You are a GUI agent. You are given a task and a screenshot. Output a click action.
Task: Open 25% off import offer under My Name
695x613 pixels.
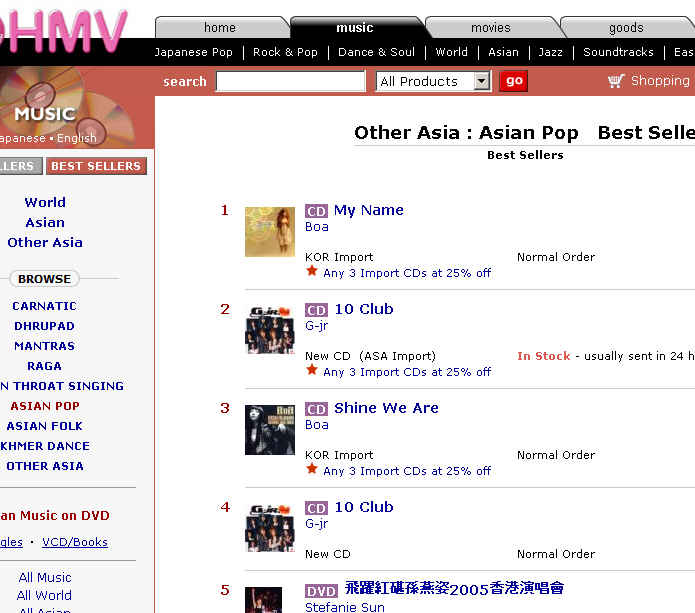tap(407, 273)
